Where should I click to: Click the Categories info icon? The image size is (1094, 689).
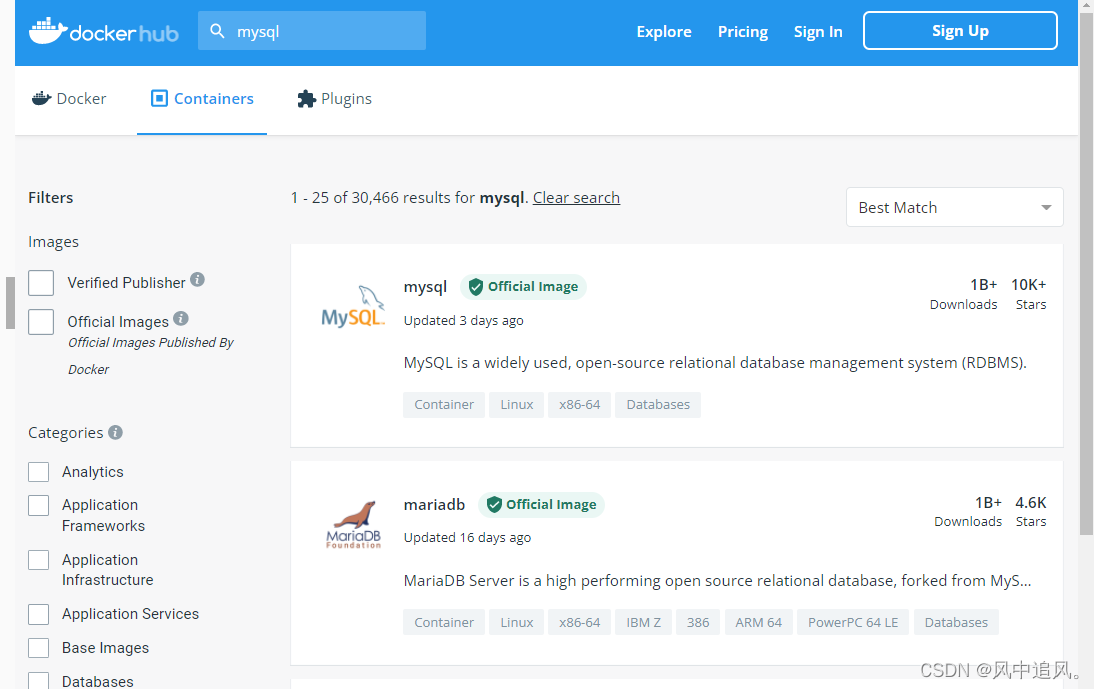115,432
